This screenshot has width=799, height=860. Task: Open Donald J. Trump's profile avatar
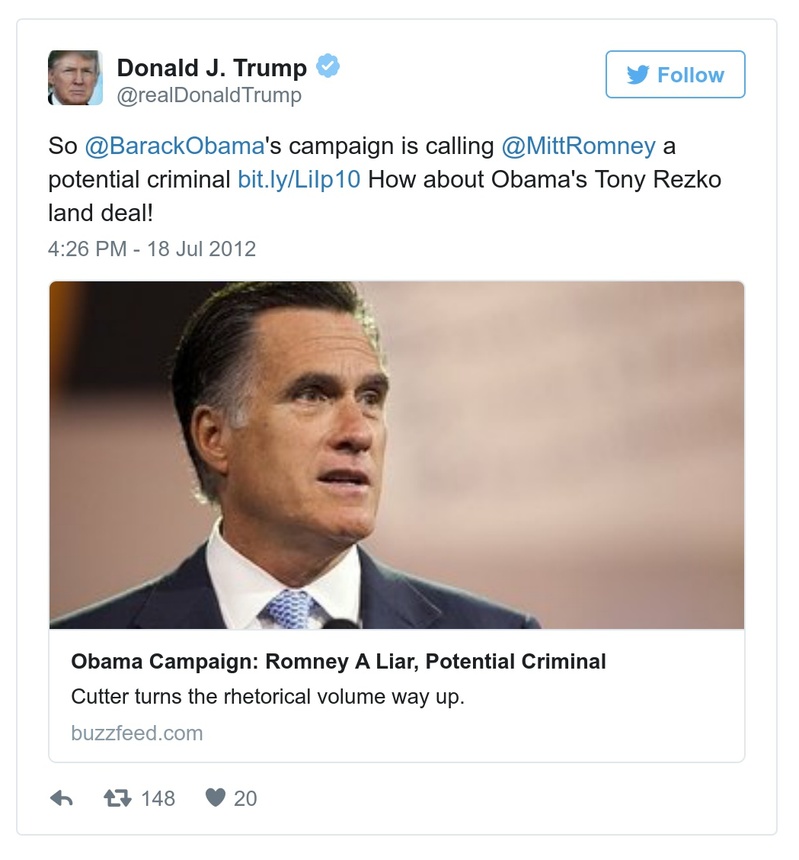75,75
